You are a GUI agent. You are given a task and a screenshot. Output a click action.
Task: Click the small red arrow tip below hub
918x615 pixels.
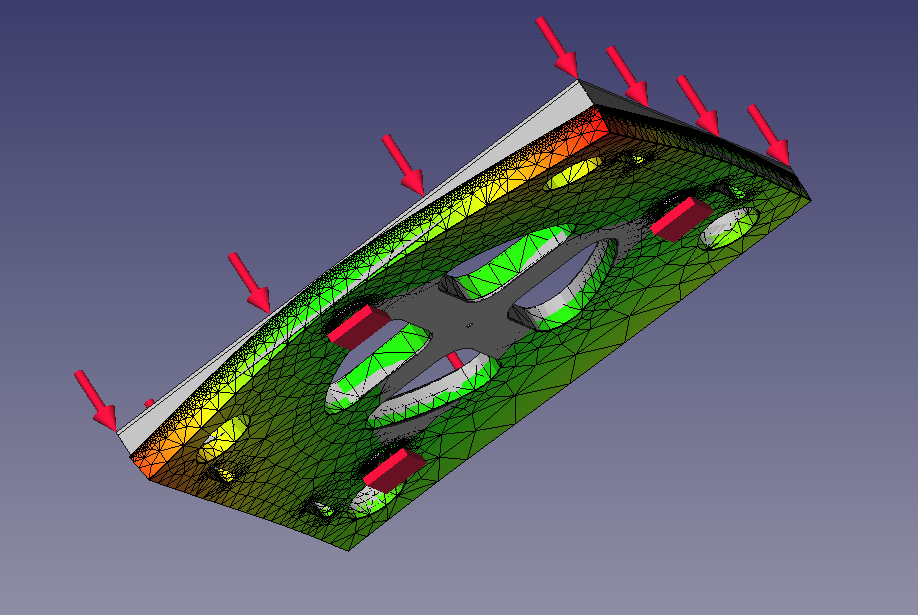[x=455, y=358]
